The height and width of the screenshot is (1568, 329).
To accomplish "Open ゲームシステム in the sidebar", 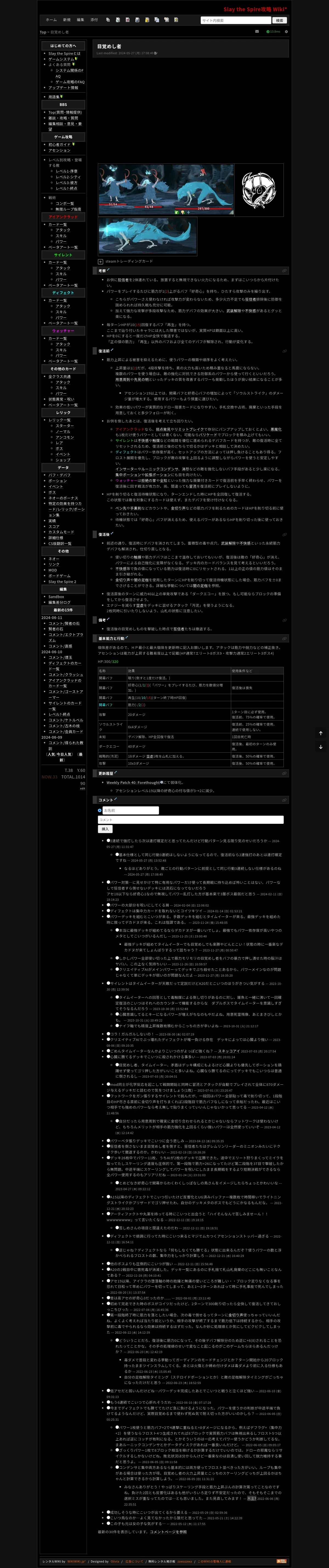I will pos(61,59).
